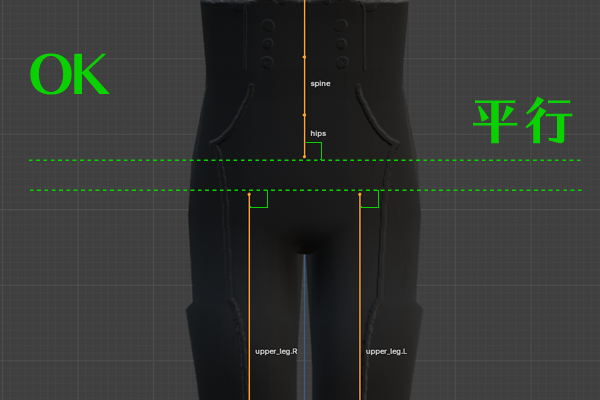Select the orange upper_leg.R bone line
The height and width of the screenshot is (400, 600).
coord(249,290)
